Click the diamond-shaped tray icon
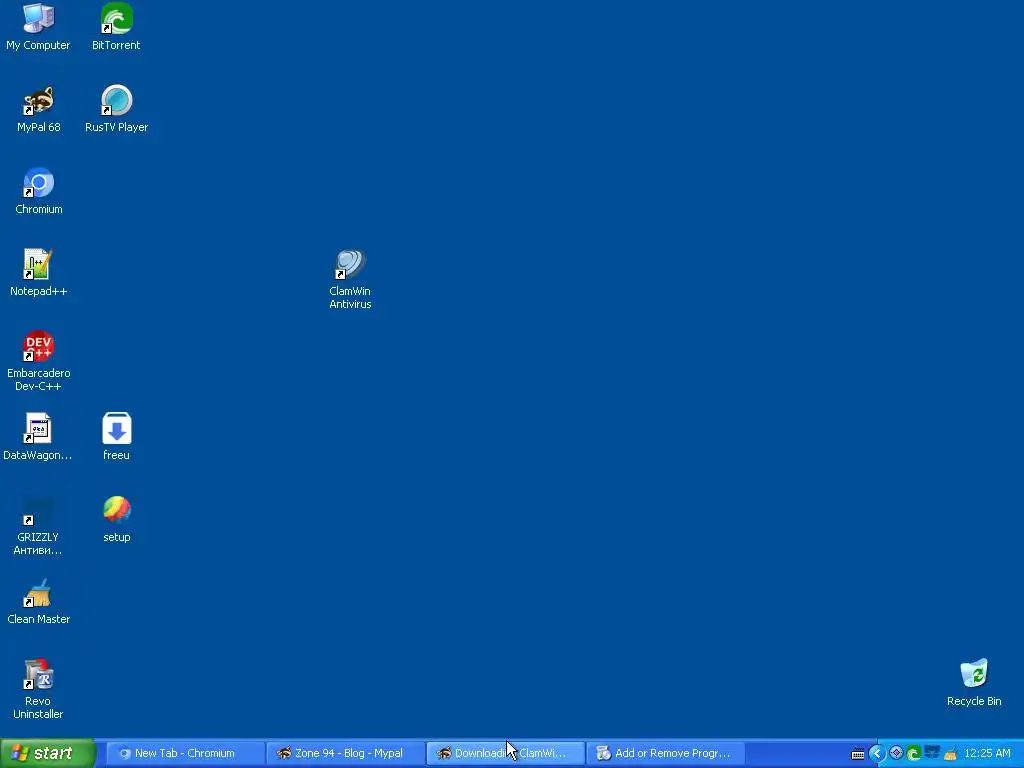This screenshot has height=768, width=1024. click(x=896, y=753)
